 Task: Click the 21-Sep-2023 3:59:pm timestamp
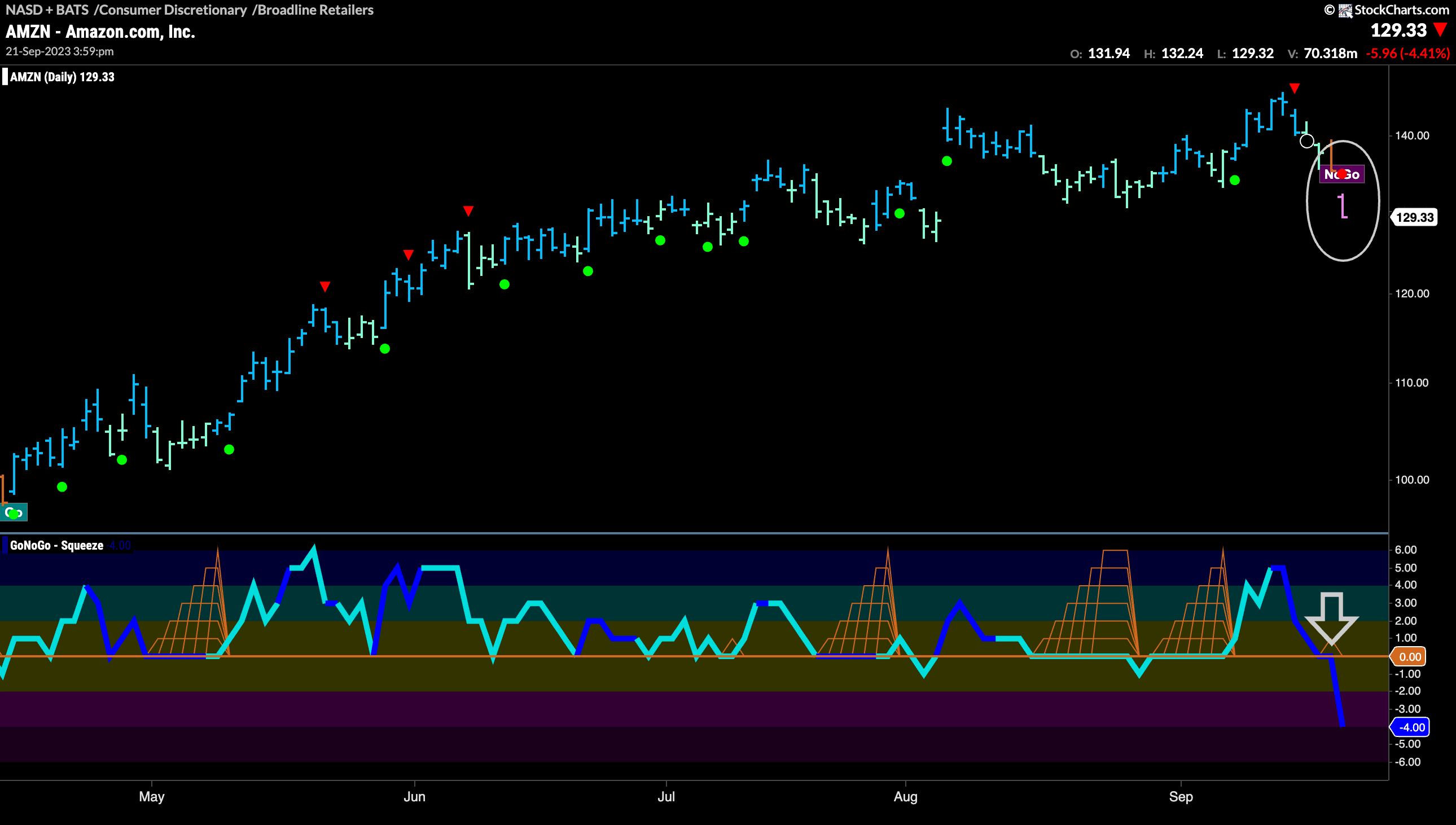tap(59, 51)
